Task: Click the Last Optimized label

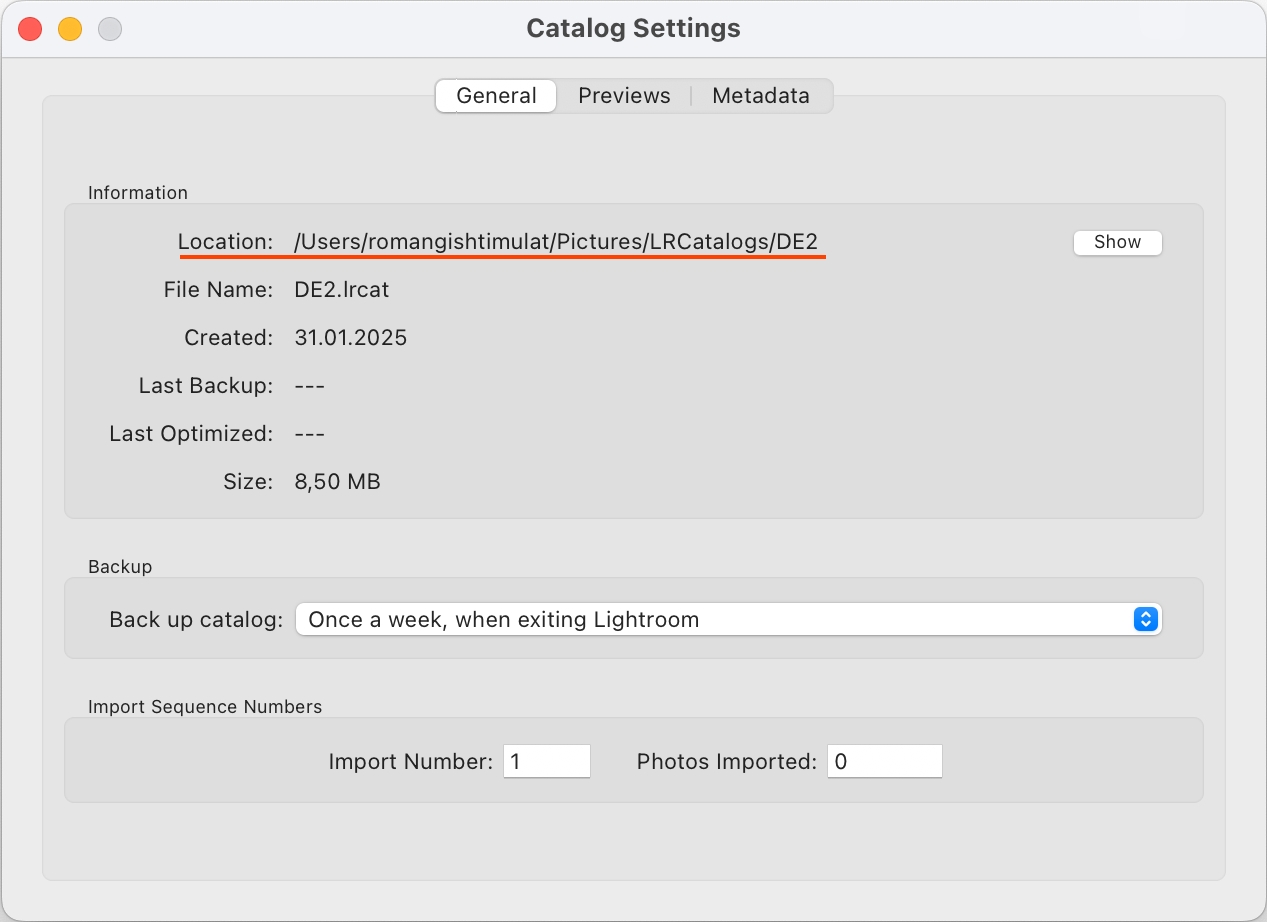Action: (x=191, y=434)
